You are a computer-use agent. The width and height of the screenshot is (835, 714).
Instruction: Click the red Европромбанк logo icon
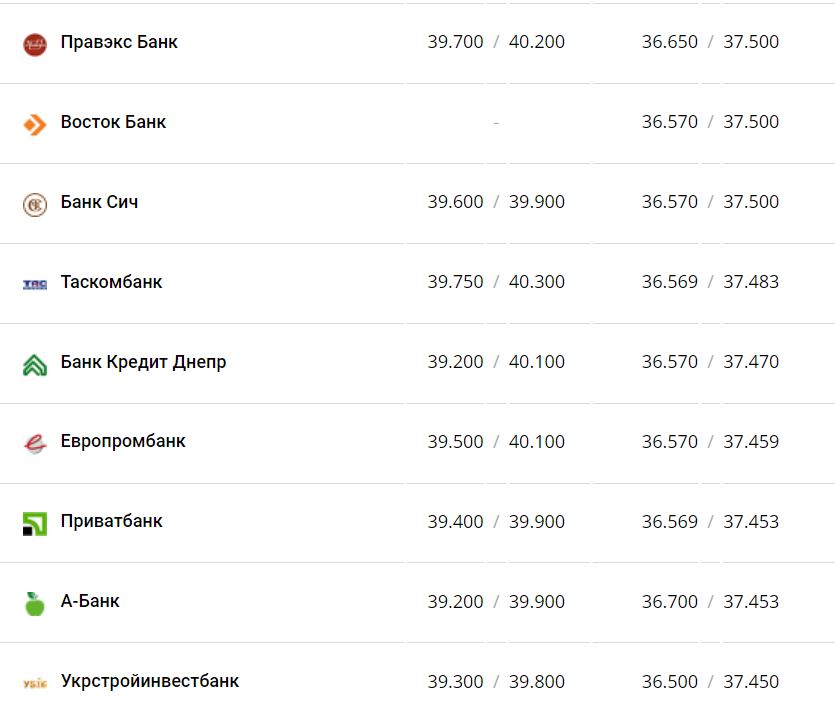pyautogui.click(x=35, y=443)
